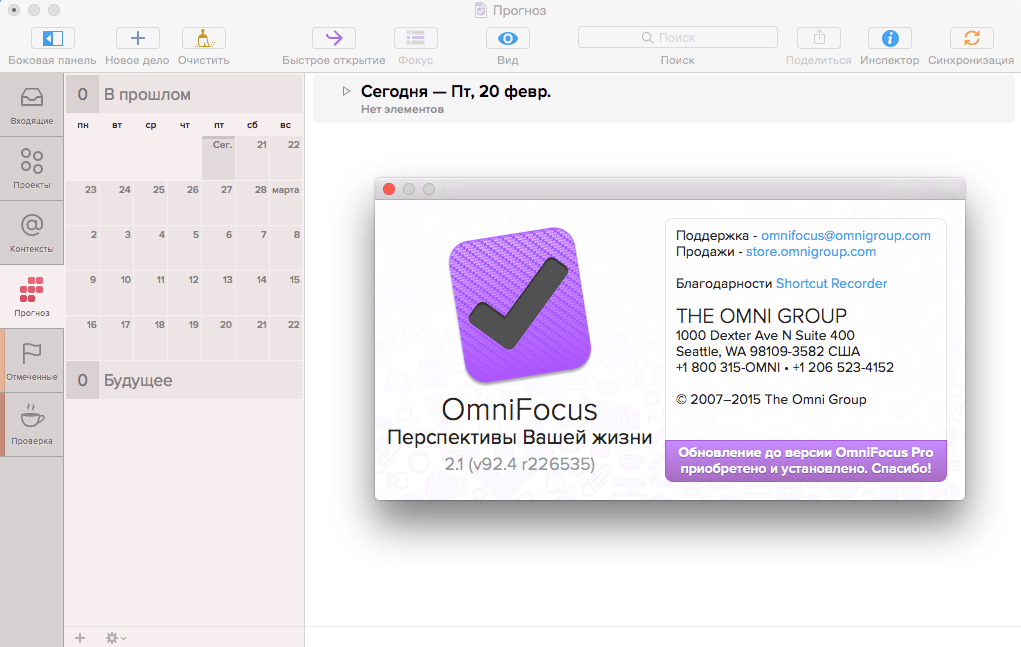Switch to Проекты perspective

32,169
